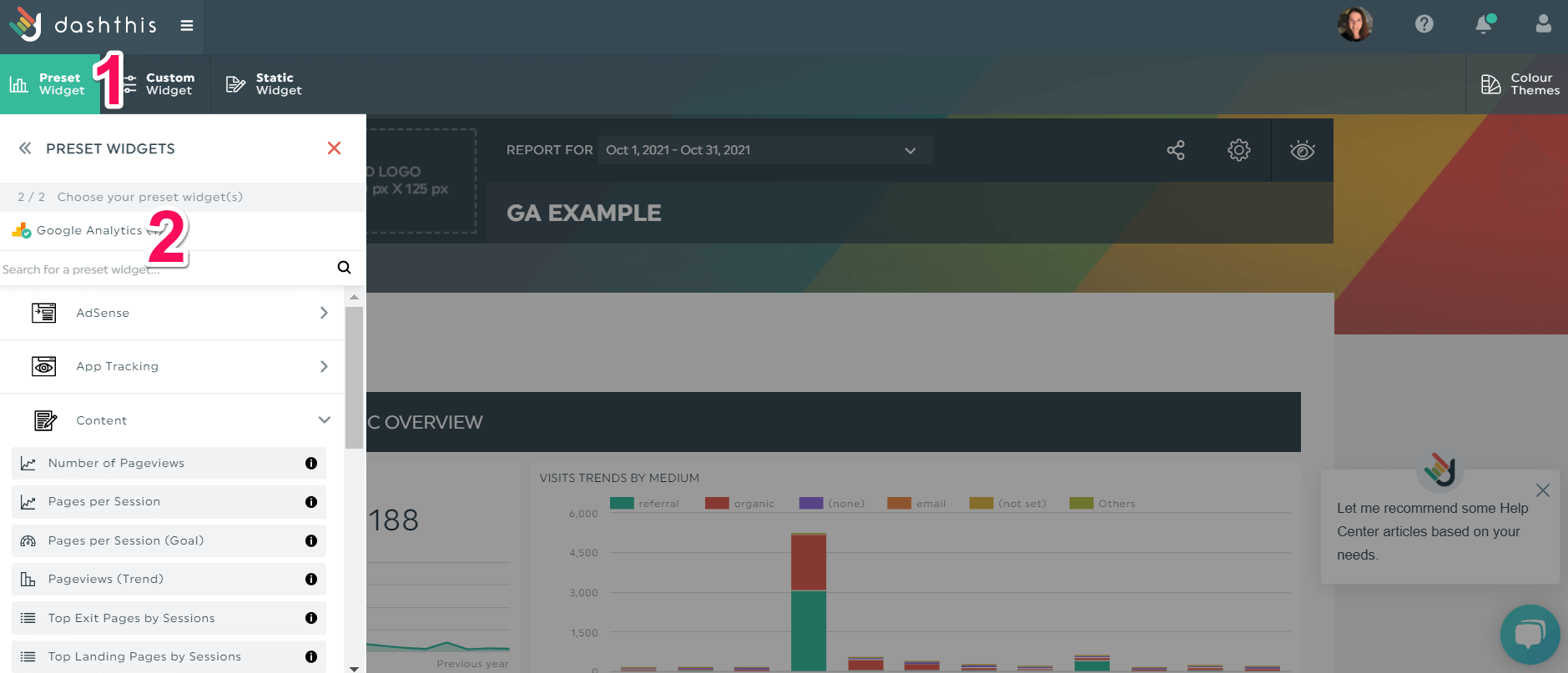Viewport: 1568px width, 673px height.
Task: Show info for Number of Pageviews
Action: pos(311,463)
